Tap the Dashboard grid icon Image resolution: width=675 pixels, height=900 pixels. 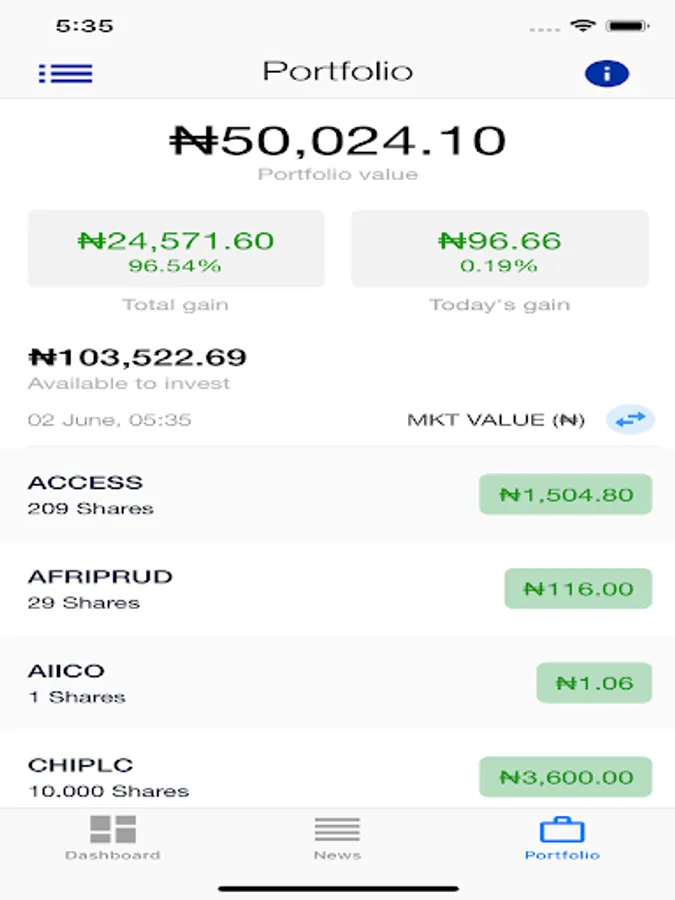tap(112, 829)
